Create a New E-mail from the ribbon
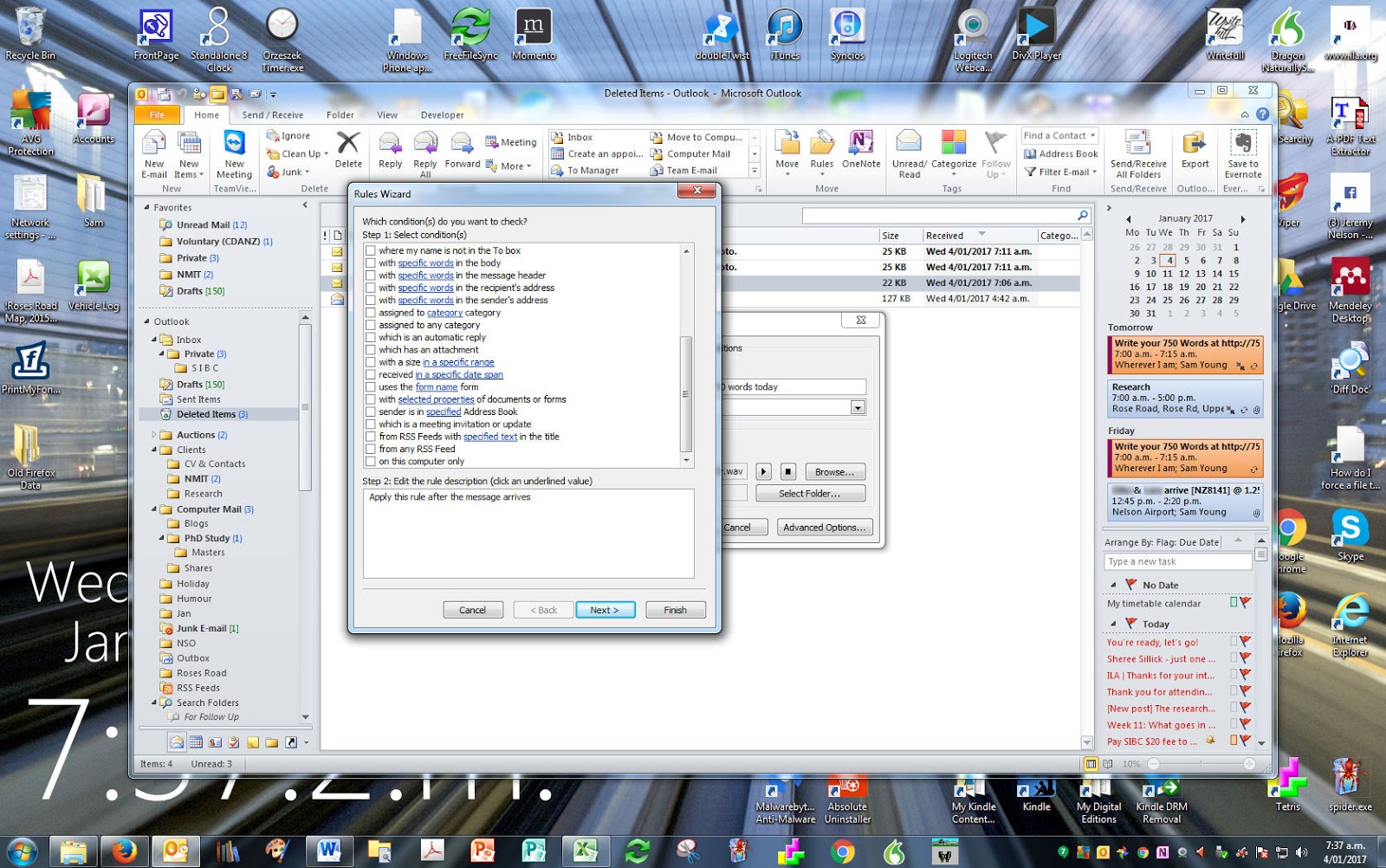The height and width of the screenshot is (868, 1386). [x=154, y=154]
